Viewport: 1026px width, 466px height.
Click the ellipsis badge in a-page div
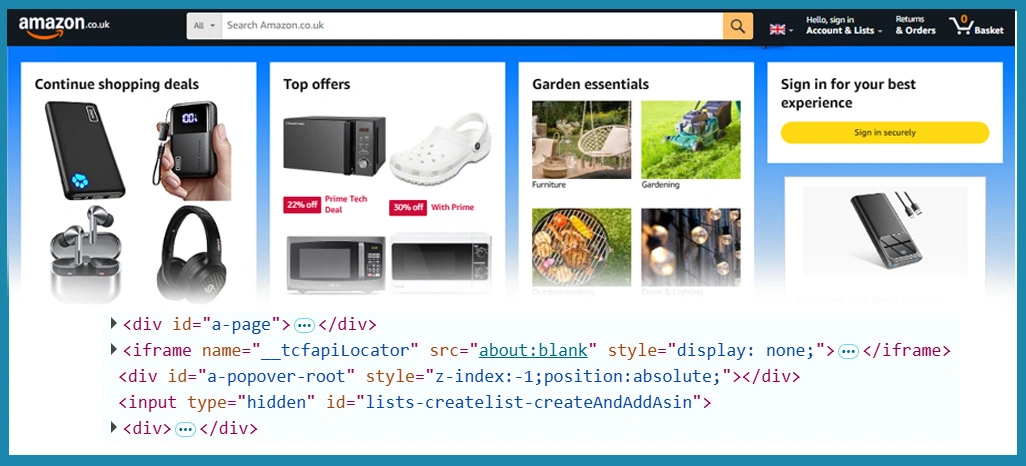(305, 325)
